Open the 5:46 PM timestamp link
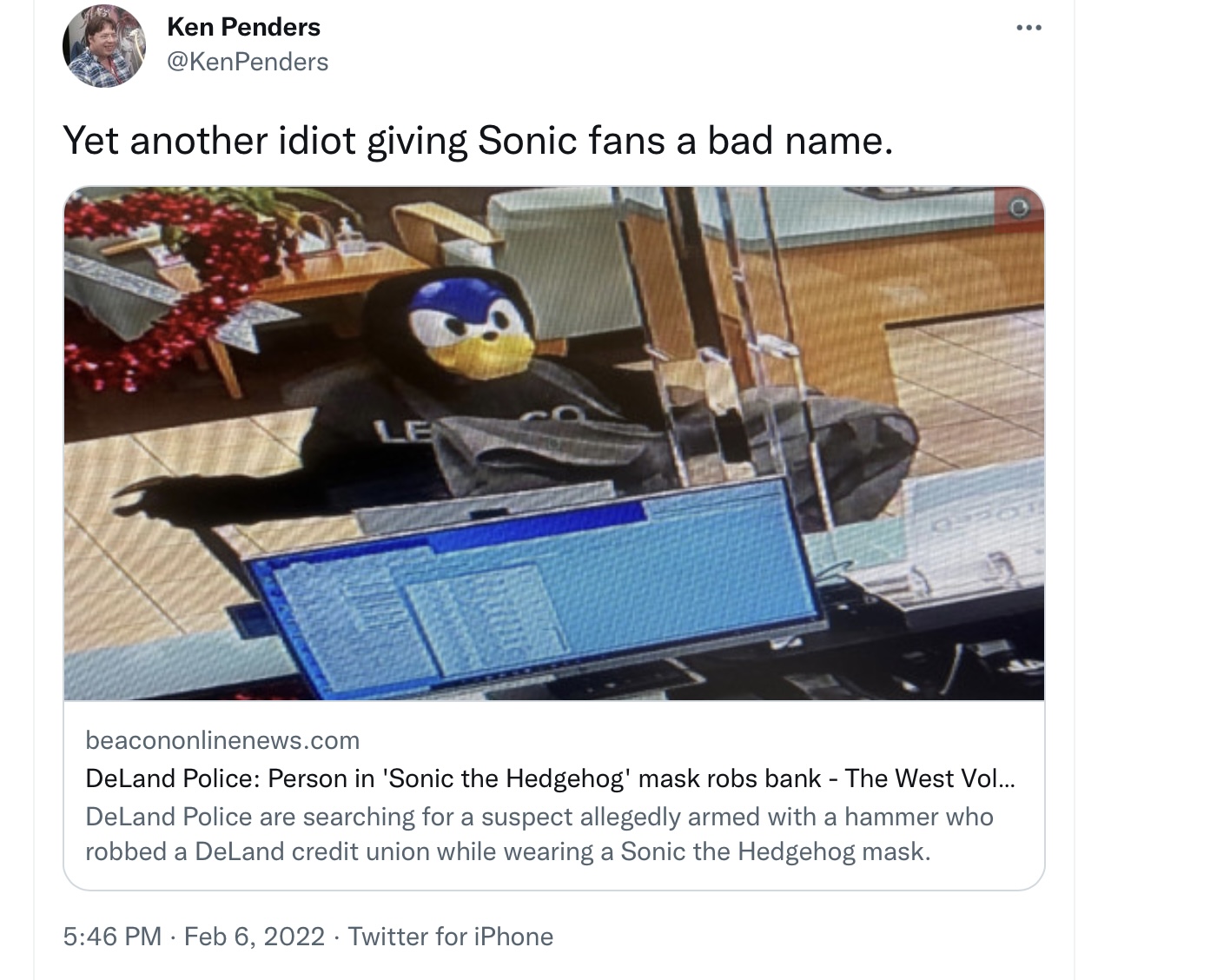1217x980 pixels. click(x=113, y=936)
